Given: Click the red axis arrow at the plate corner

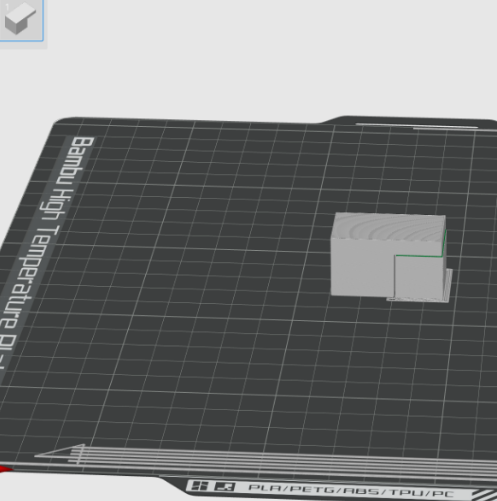Looking at the screenshot, I should point(6,469).
